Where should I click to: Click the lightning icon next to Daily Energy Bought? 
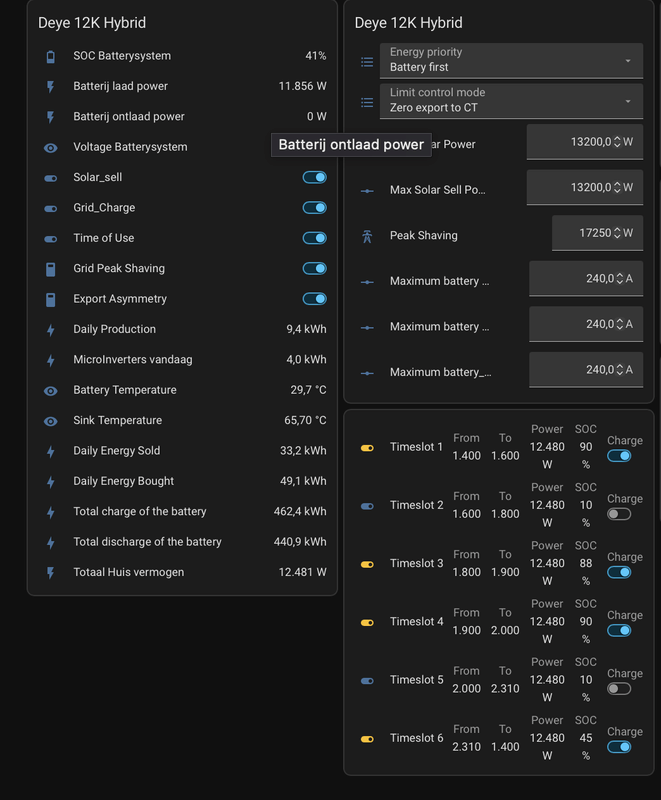point(50,482)
